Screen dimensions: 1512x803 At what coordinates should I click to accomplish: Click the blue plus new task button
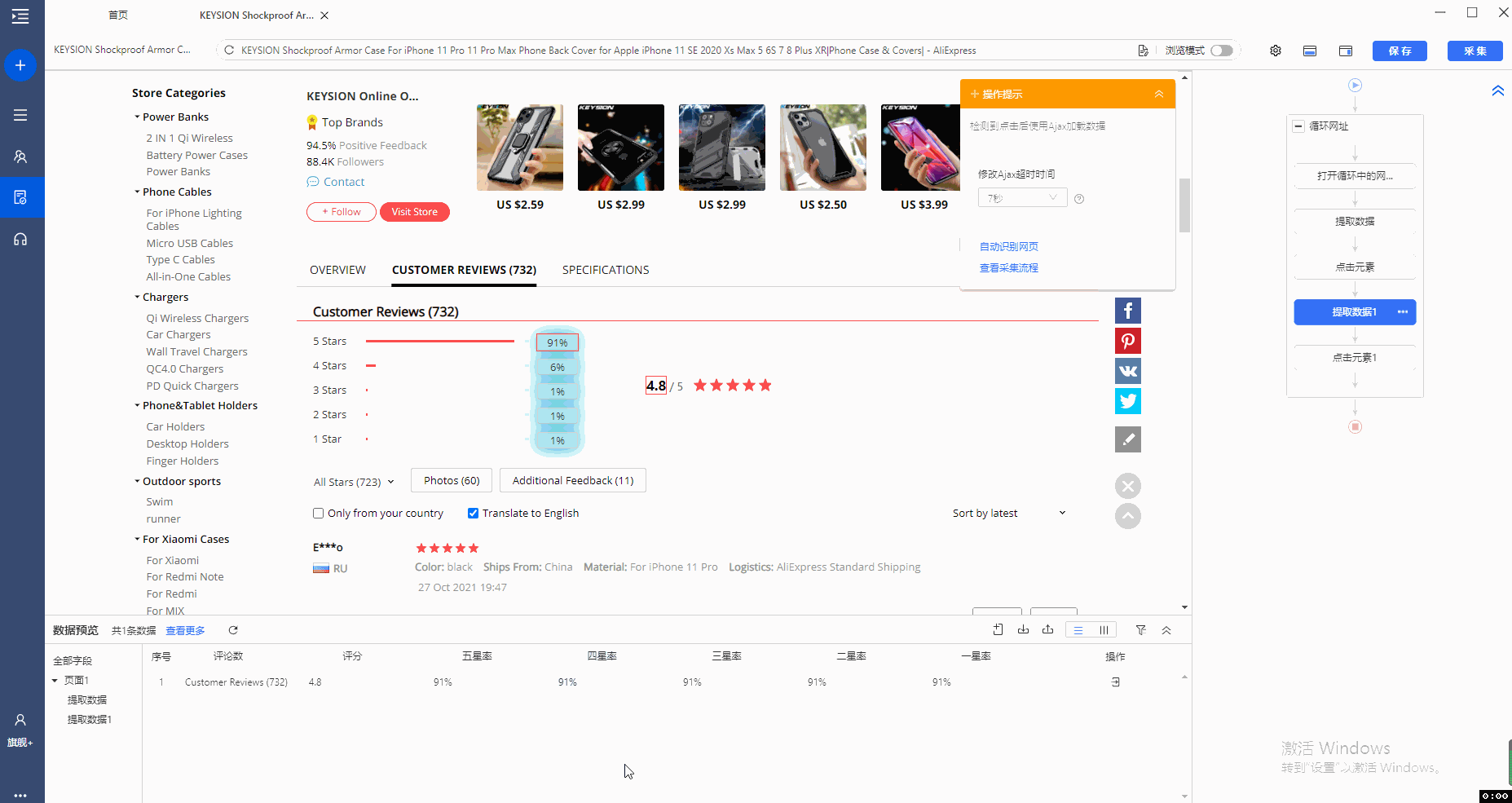click(x=20, y=65)
